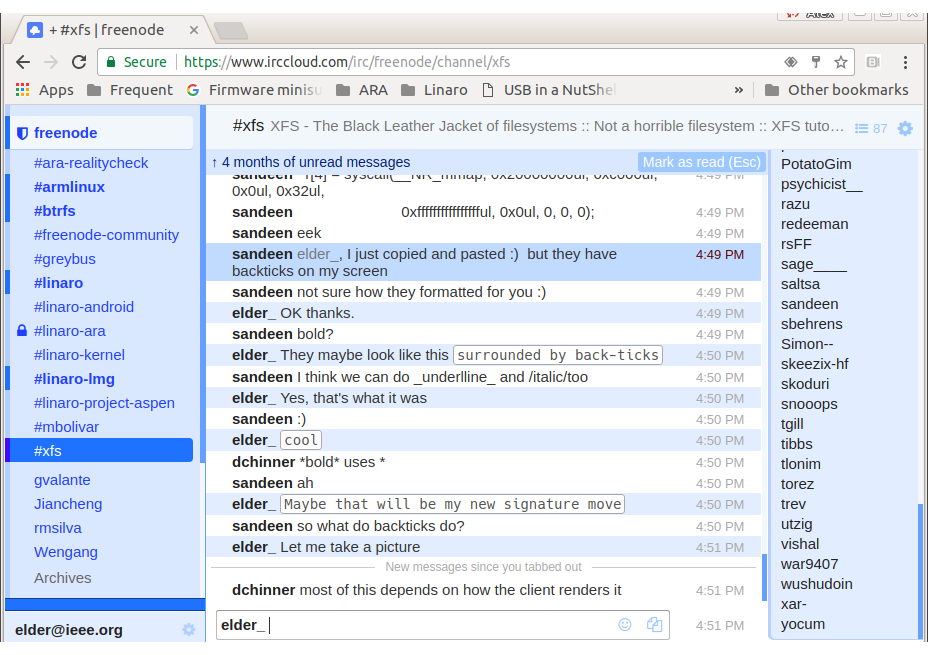The height and width of the screenshot is (655, 928).
Task: Click member war9407 in user list
Action: (809, 564)
